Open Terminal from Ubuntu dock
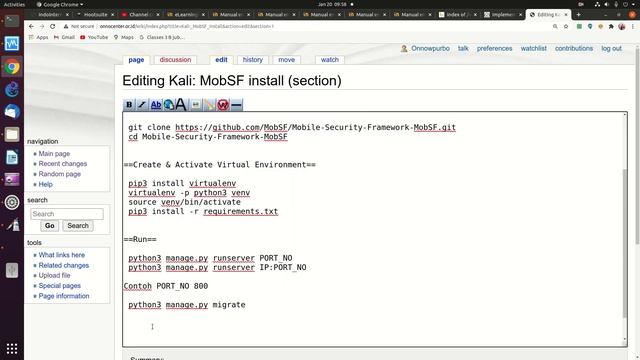The height and width of the screenshot is (360, 640). coord(12,20)
